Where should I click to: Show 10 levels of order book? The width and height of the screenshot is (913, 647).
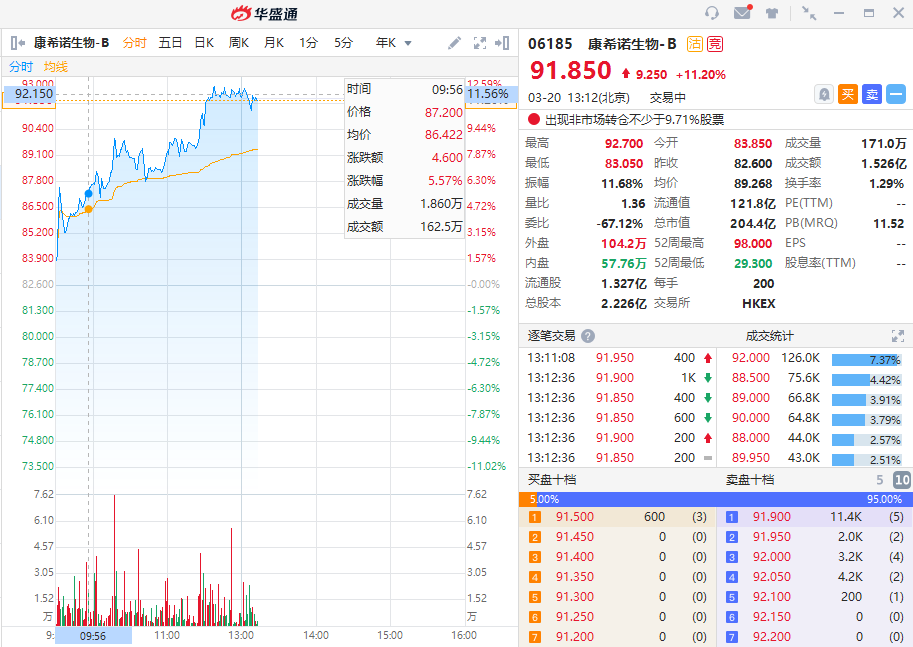(902, 480)
